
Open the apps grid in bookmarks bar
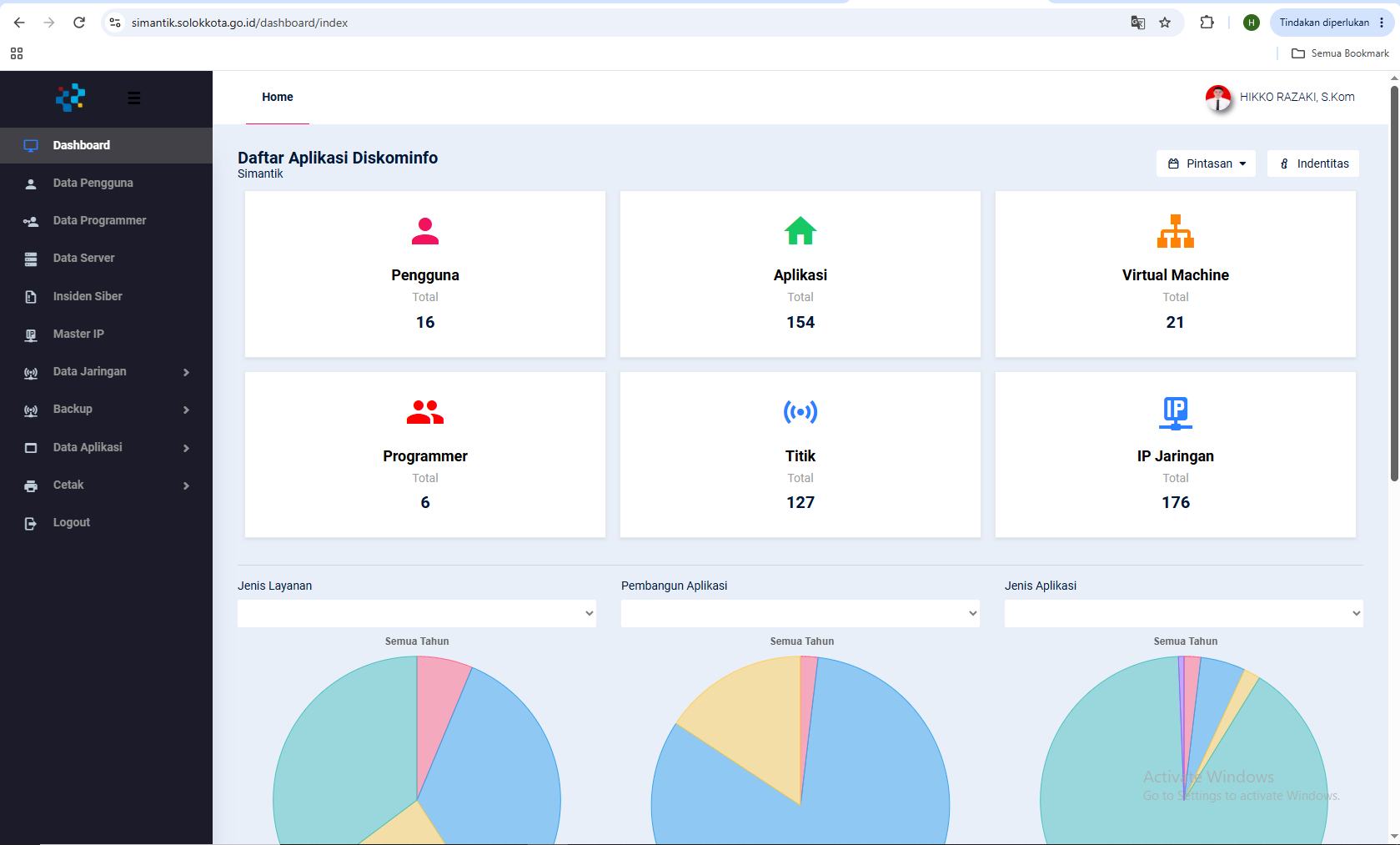pos(17,53)
